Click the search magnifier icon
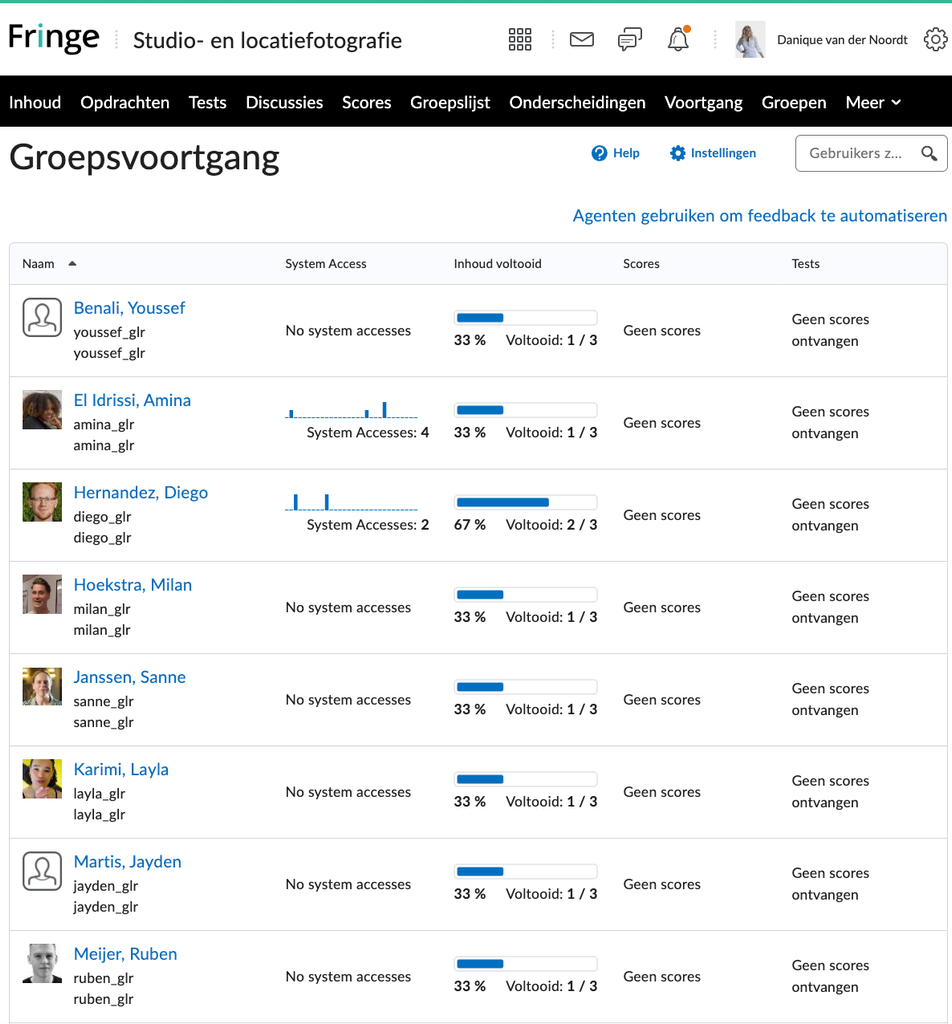Image resolution: width=952 pixels, height=1024 pixels. [x=929, y=154]
